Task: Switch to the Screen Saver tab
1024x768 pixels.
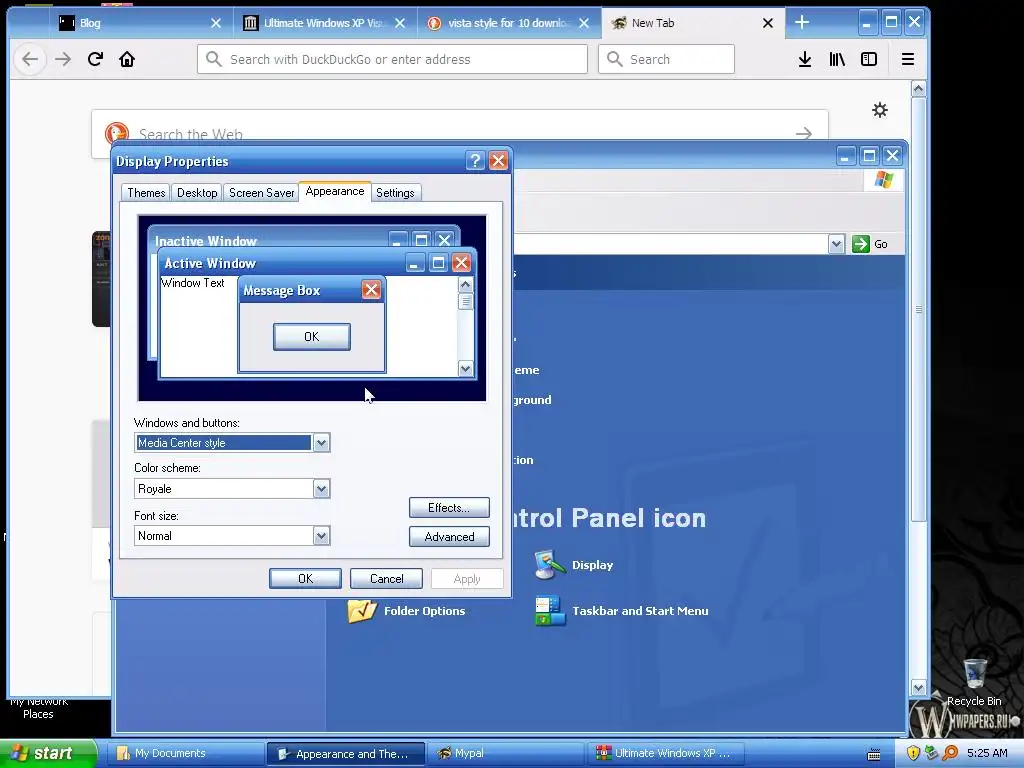Action: click(261, 193)
